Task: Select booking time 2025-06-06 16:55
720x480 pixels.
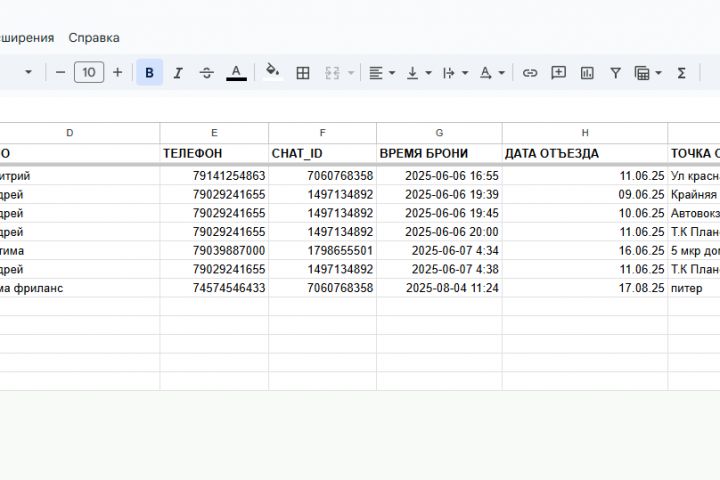Action: tap(439, 175)
